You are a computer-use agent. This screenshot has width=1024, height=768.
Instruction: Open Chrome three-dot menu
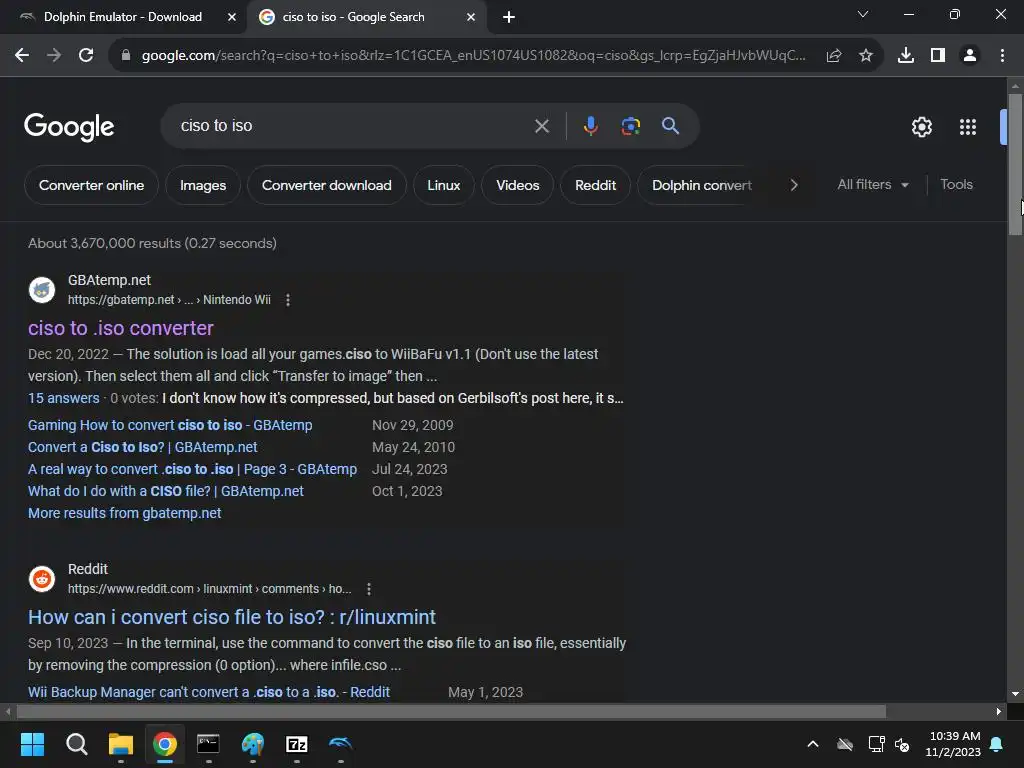(x=1002, y=56)
